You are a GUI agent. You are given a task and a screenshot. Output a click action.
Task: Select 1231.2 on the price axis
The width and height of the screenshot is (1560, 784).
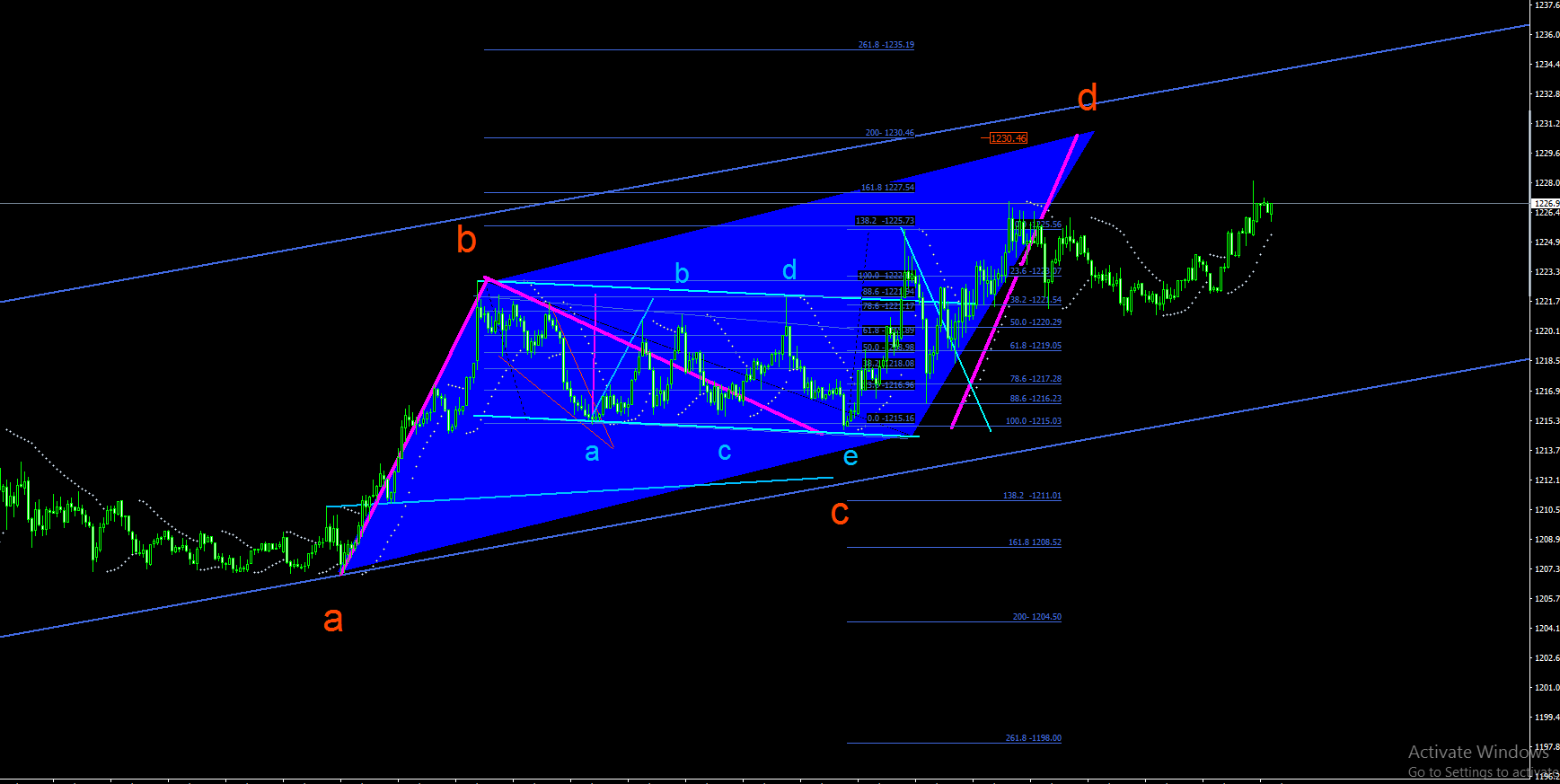tap(1547, 124)
